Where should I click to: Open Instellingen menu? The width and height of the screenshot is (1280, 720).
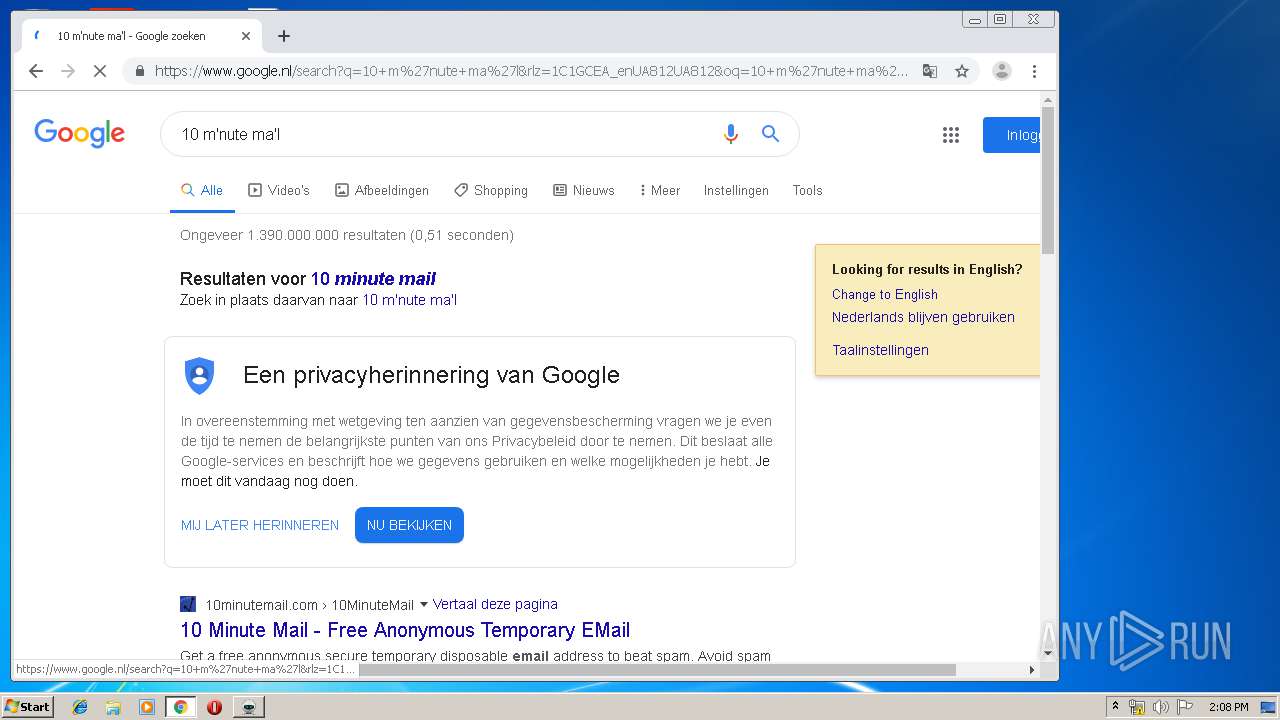coord(736,190)
